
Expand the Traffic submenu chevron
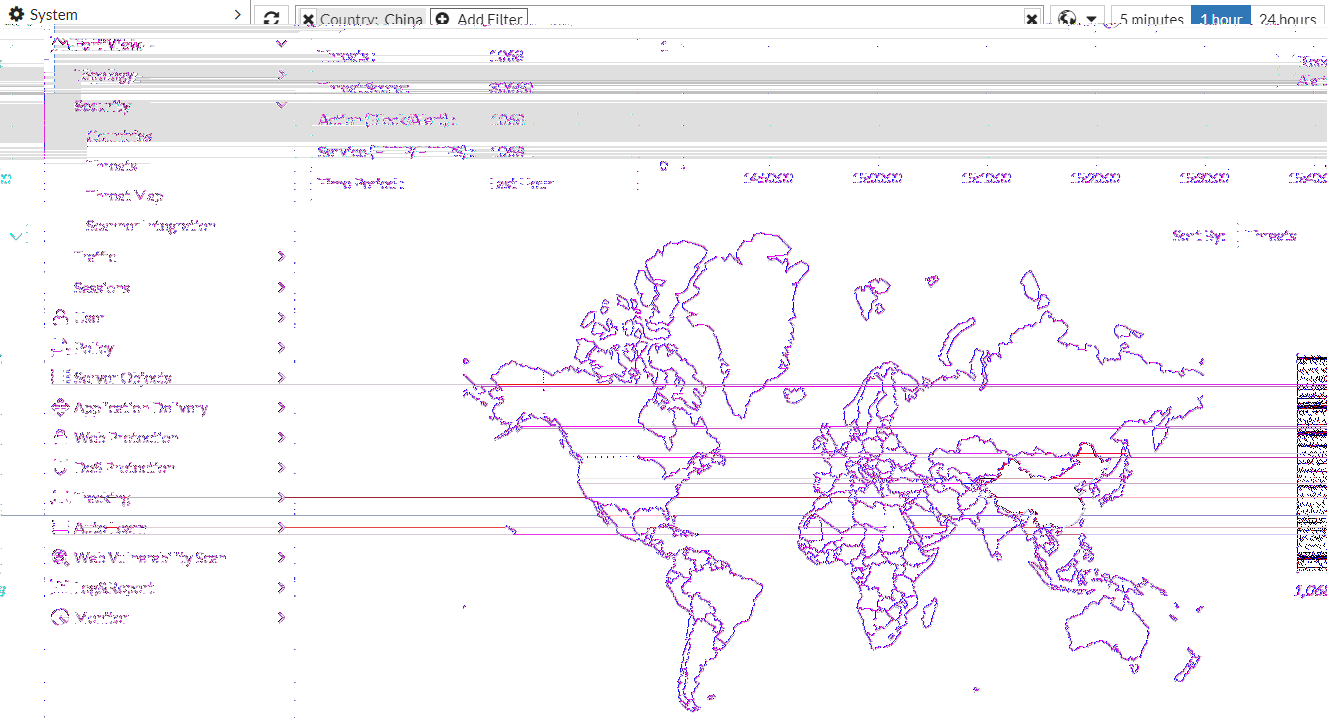tap(281, 257)
